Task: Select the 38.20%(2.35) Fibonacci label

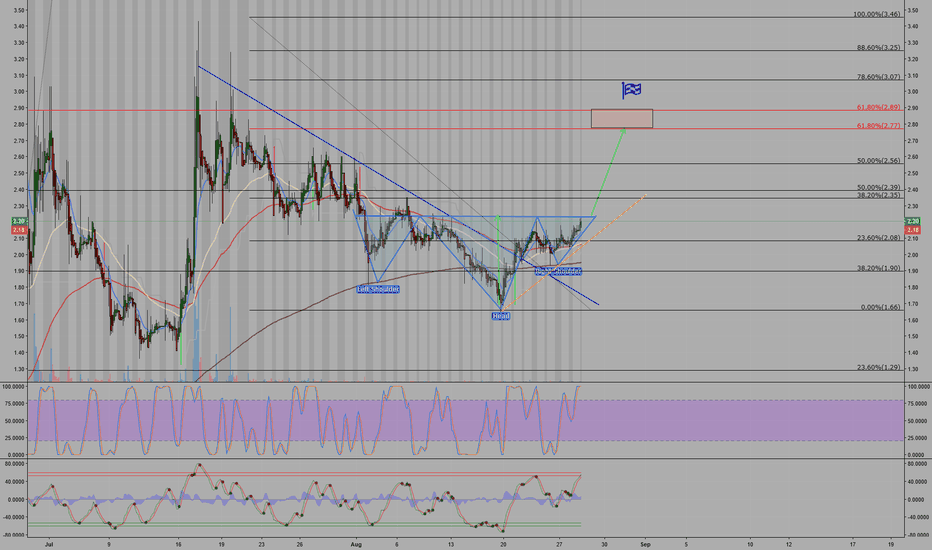Action: (879, 194)
